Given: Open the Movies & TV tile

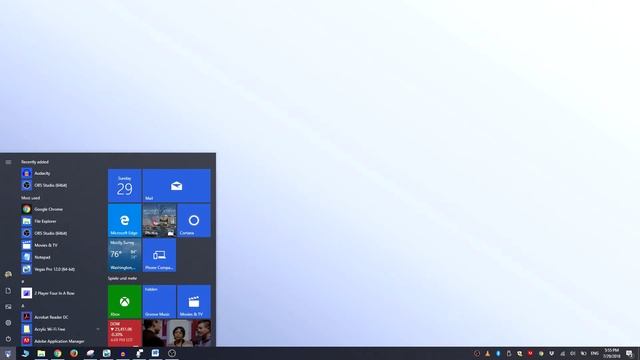Looking at the screenshot, I should click(194, 302).
